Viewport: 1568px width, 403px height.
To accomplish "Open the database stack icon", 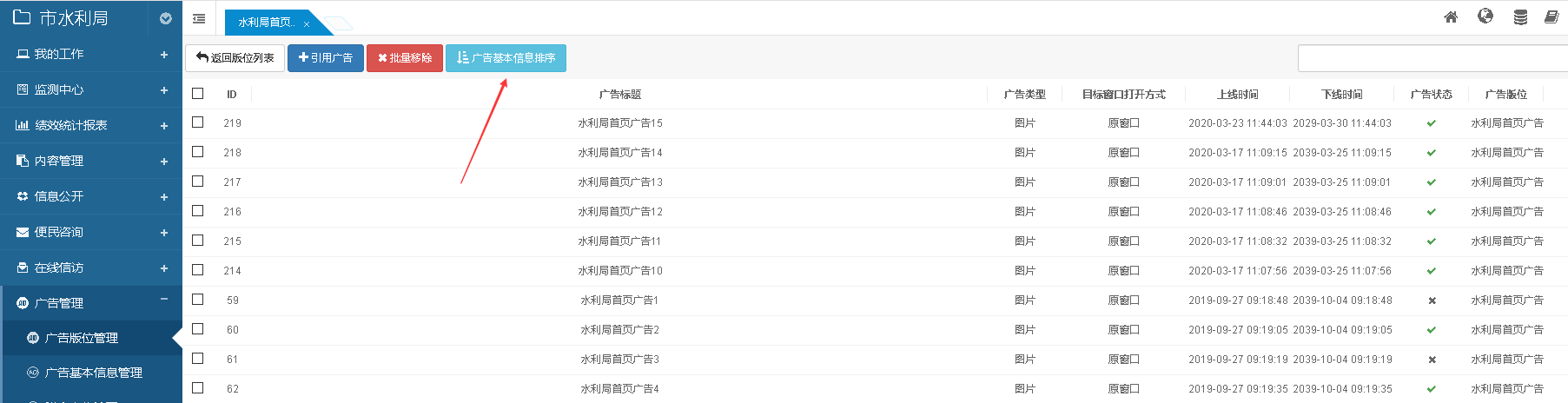I will click(x=1520, y=17).
